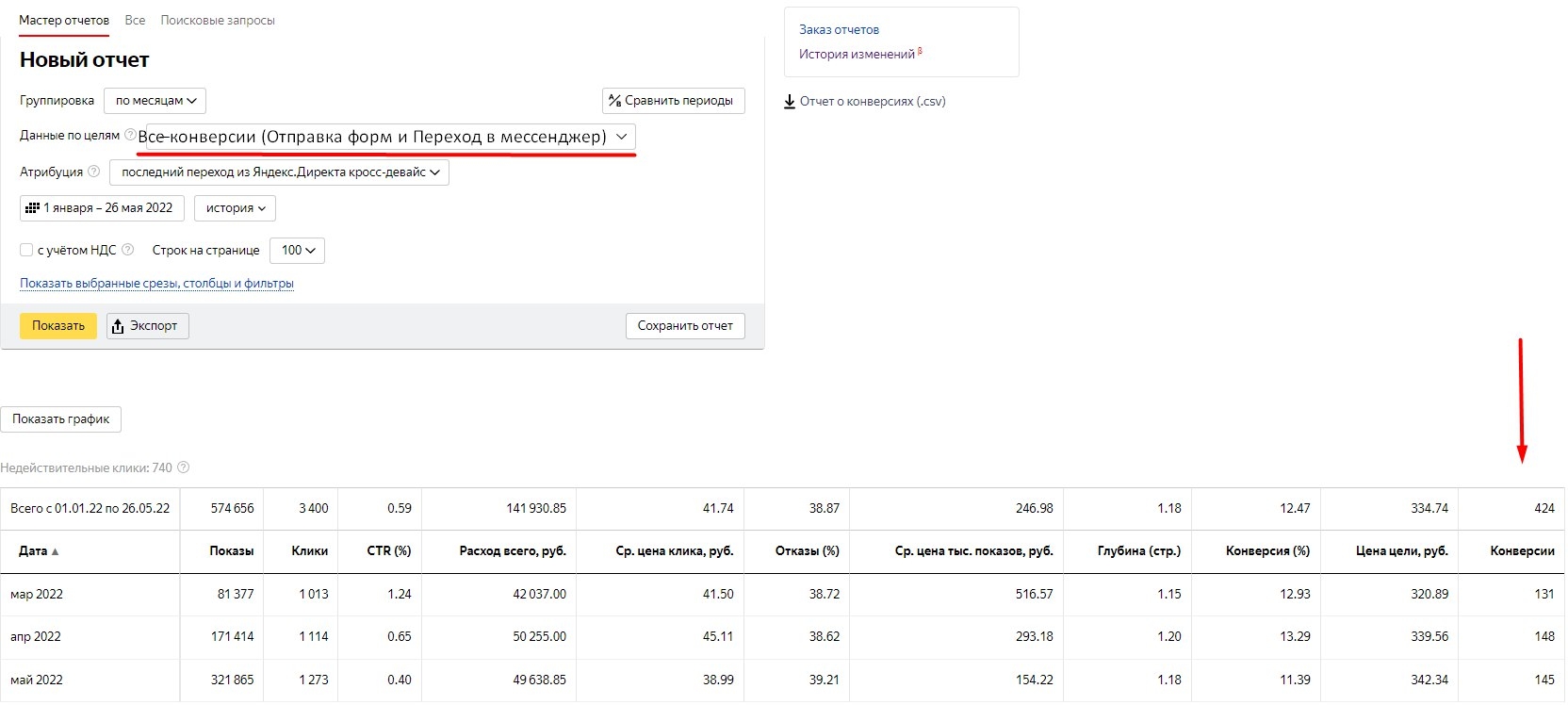Click the help icon next to Атрибуция
The image size is (1568, 705).
[93, 172]
